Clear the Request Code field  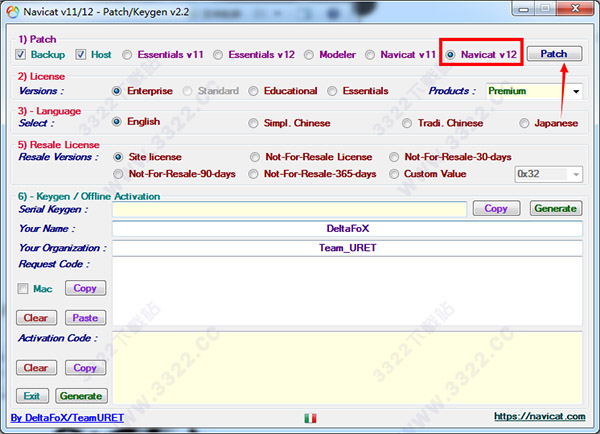tap(36, 318)
